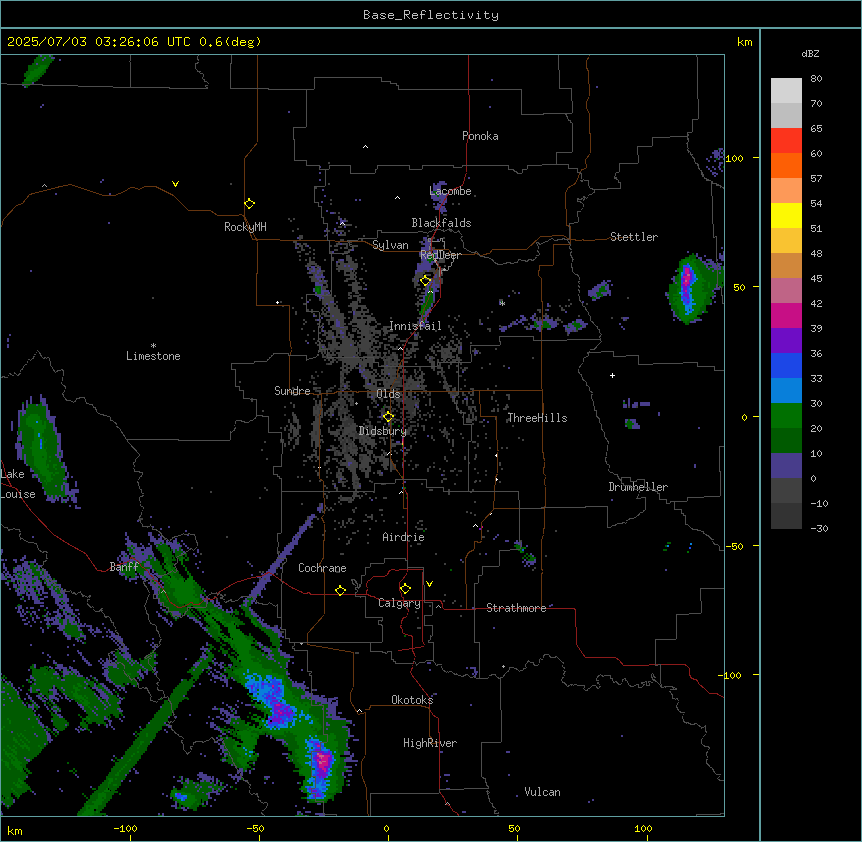Screen dimensions: 862x842
Task: Pick the bright blue 33-36 dBZ legend swatch
Action: coord(786,366)
